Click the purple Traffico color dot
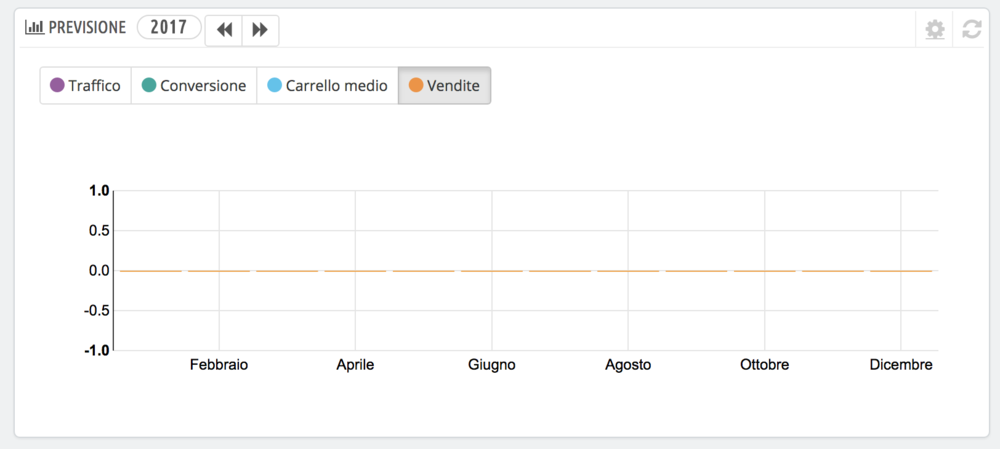1000x449 pixels. [57, 86]
